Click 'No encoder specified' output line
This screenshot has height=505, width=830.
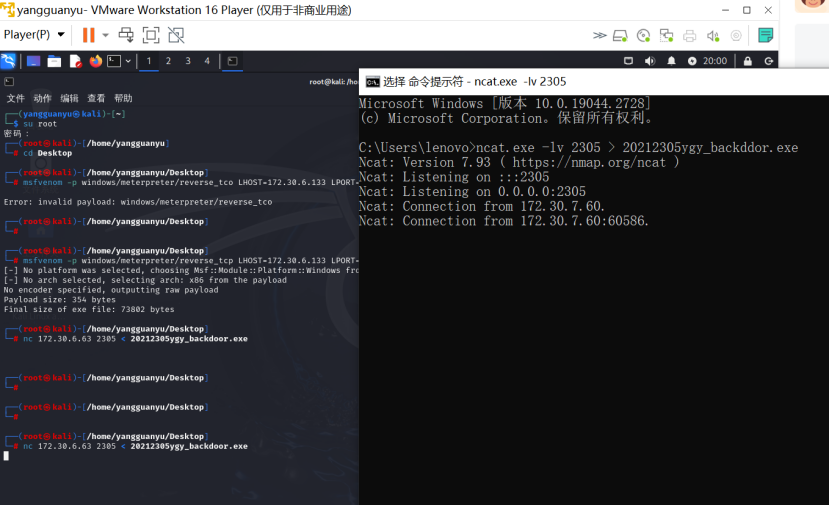point(111,290)
